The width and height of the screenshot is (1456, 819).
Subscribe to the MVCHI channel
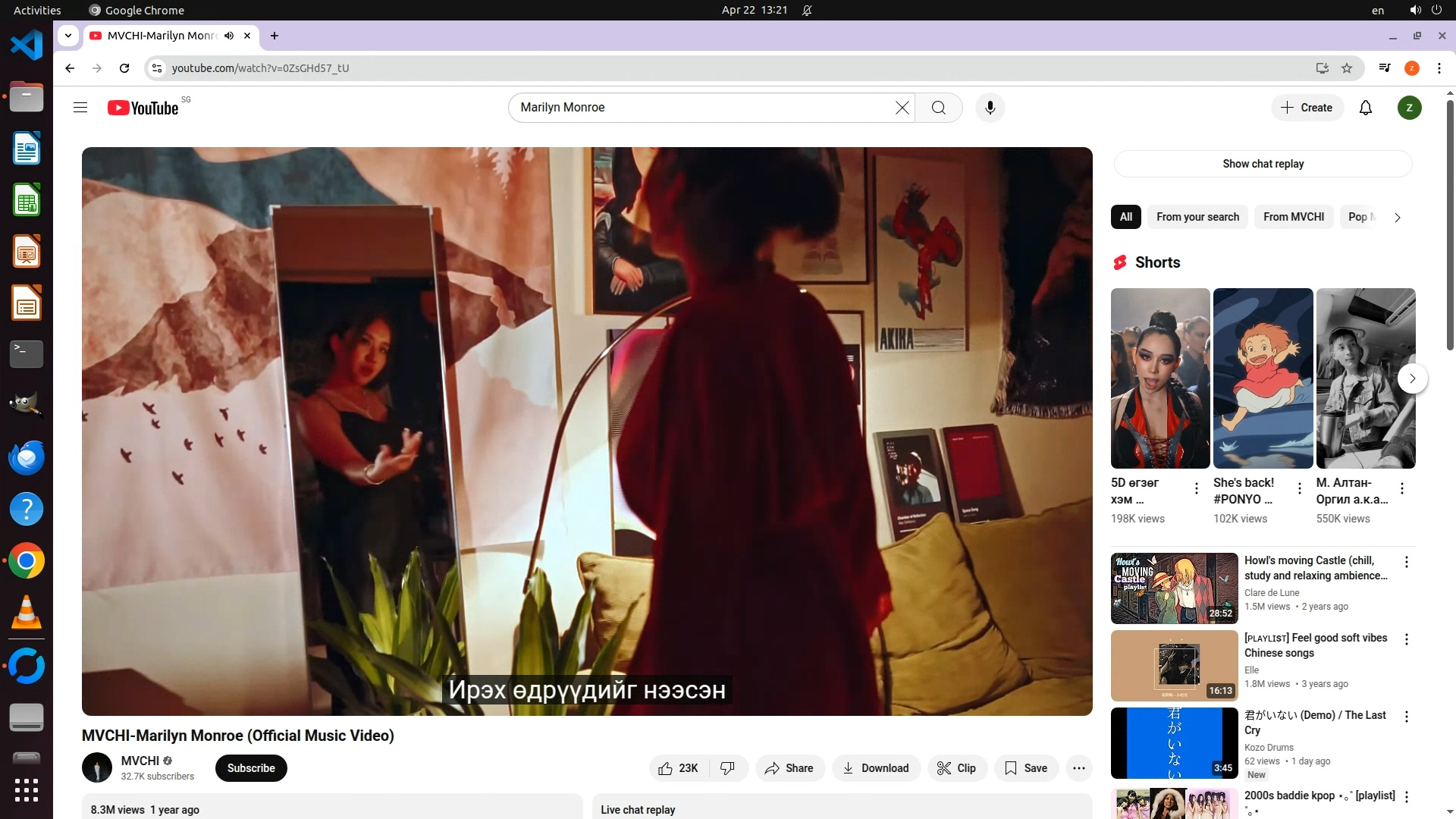pos(251,768)
